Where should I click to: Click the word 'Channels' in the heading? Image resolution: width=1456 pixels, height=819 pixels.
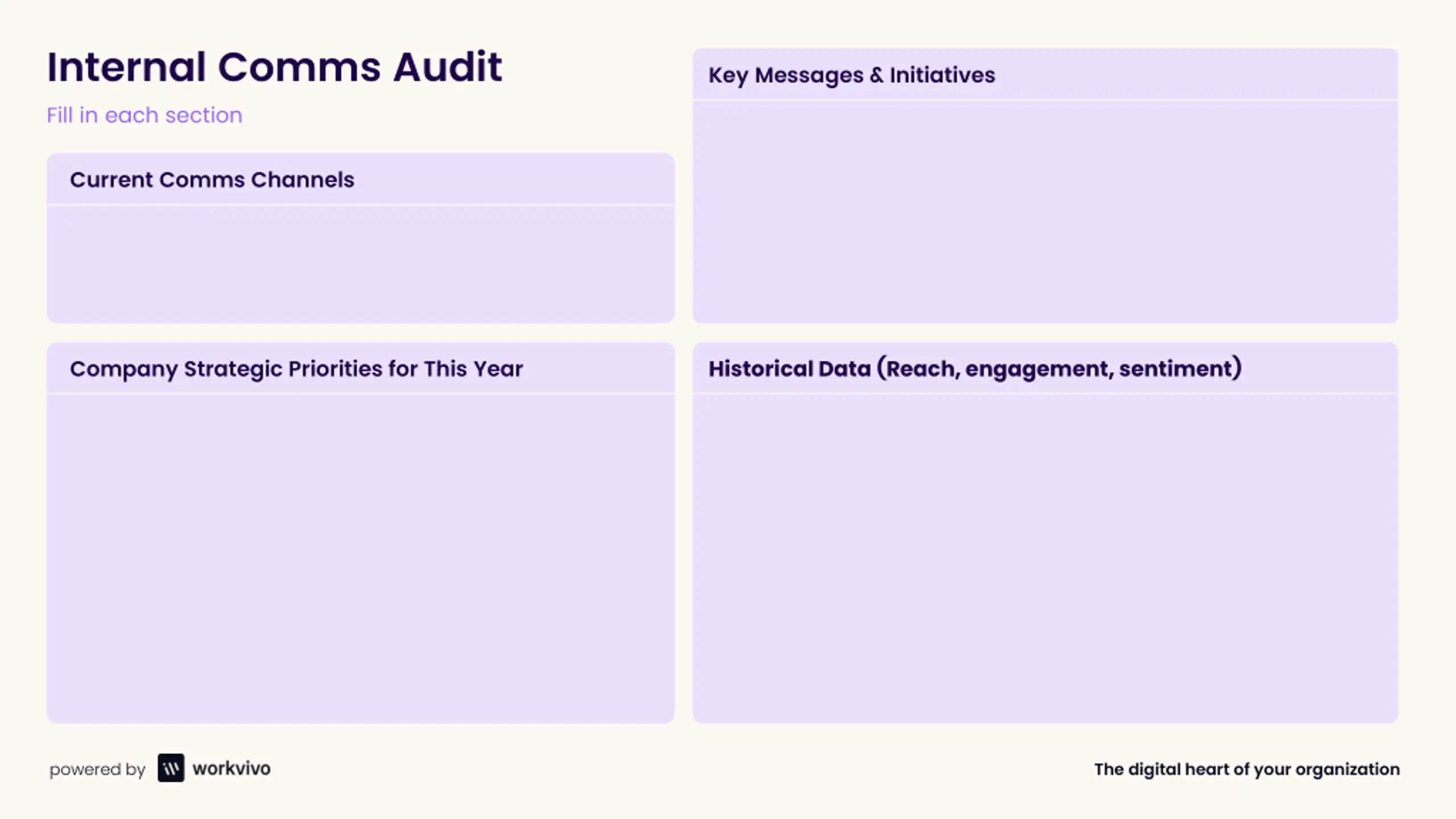click(x=303, y=180)
